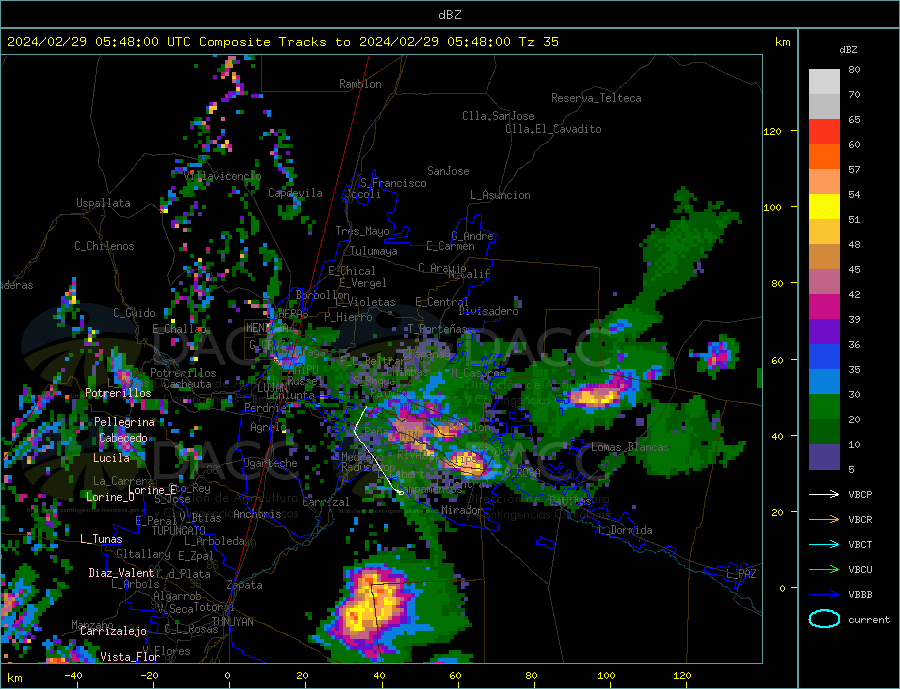Click the 'Ugarteche' place label
900x689 pixels.
(270, 463)
